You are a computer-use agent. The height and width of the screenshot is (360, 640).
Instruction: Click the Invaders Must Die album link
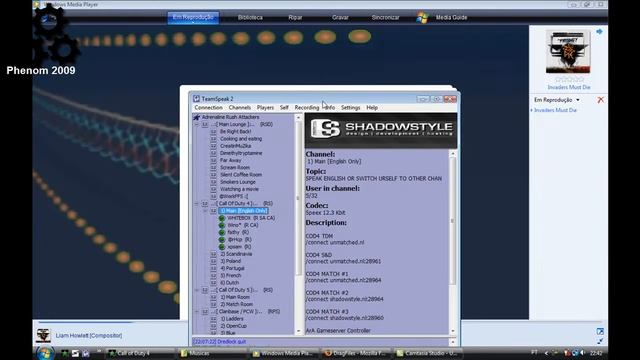click(x=569, y=87)
